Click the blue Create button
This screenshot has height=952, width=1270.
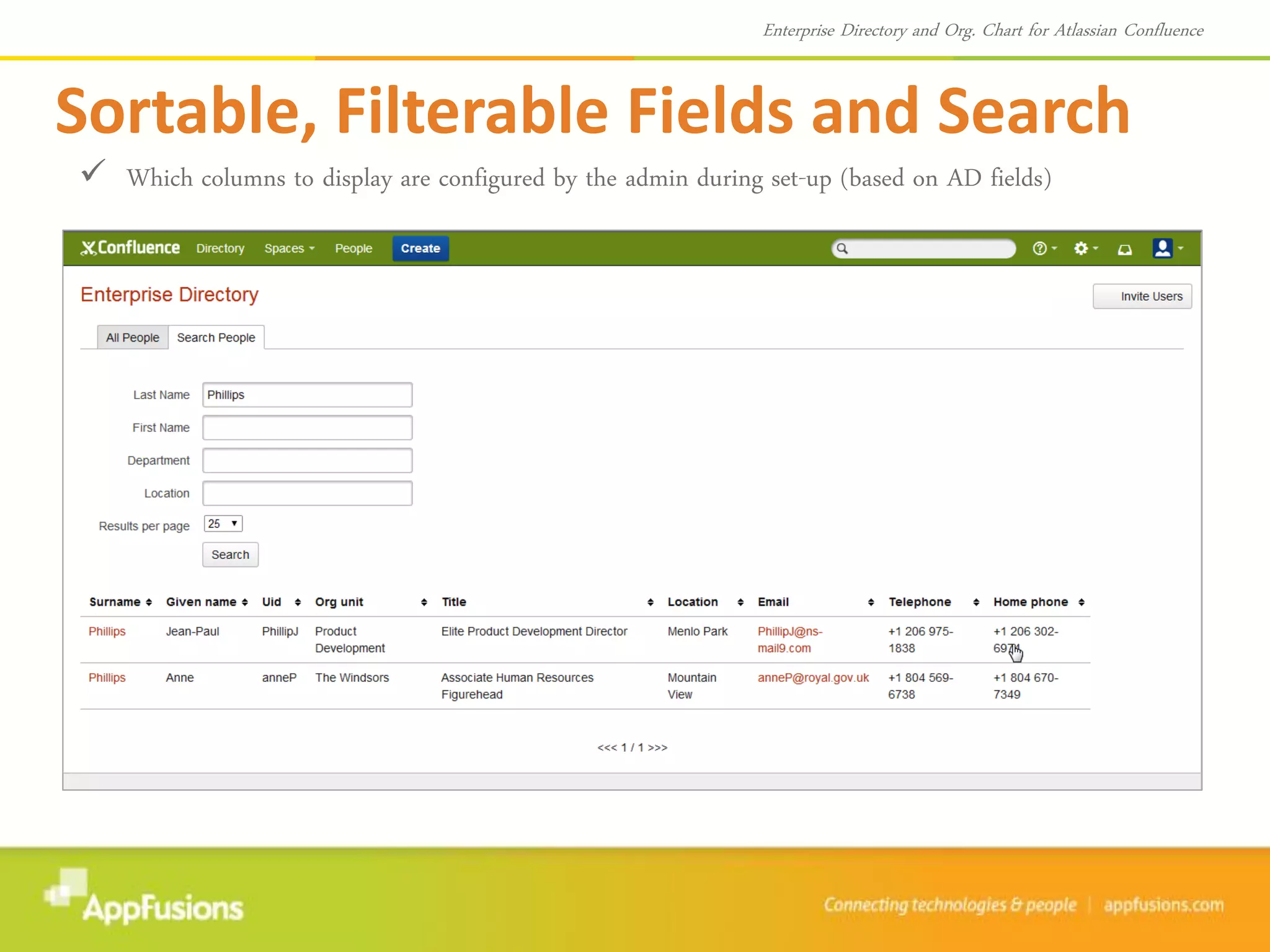(420, 249)
